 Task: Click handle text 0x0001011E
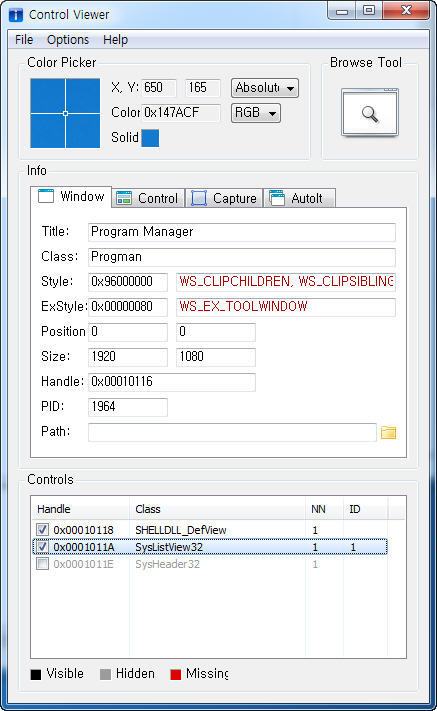pyautogui.click(x=83, y=564)
